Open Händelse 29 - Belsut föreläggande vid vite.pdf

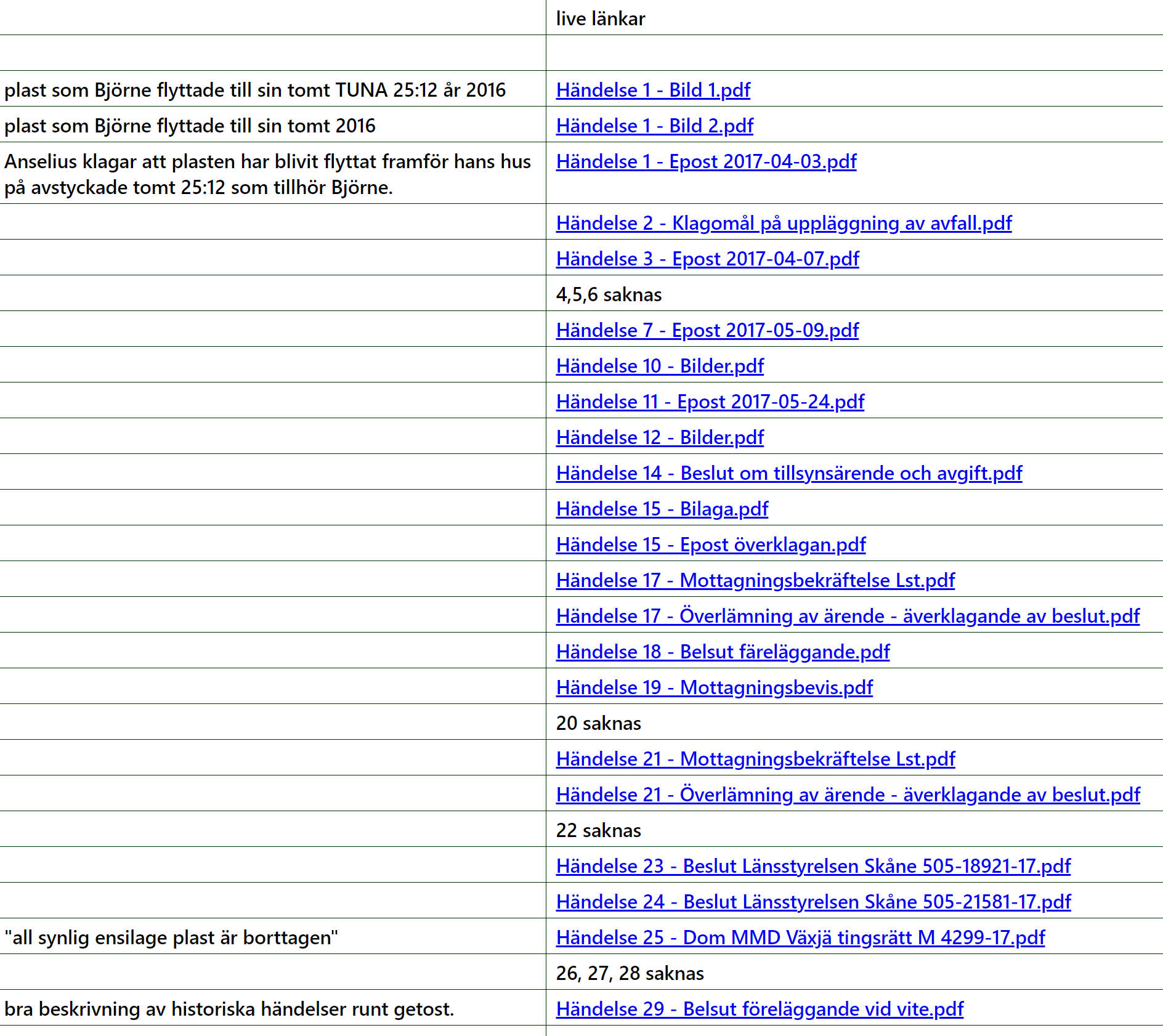coord(760,1009)
